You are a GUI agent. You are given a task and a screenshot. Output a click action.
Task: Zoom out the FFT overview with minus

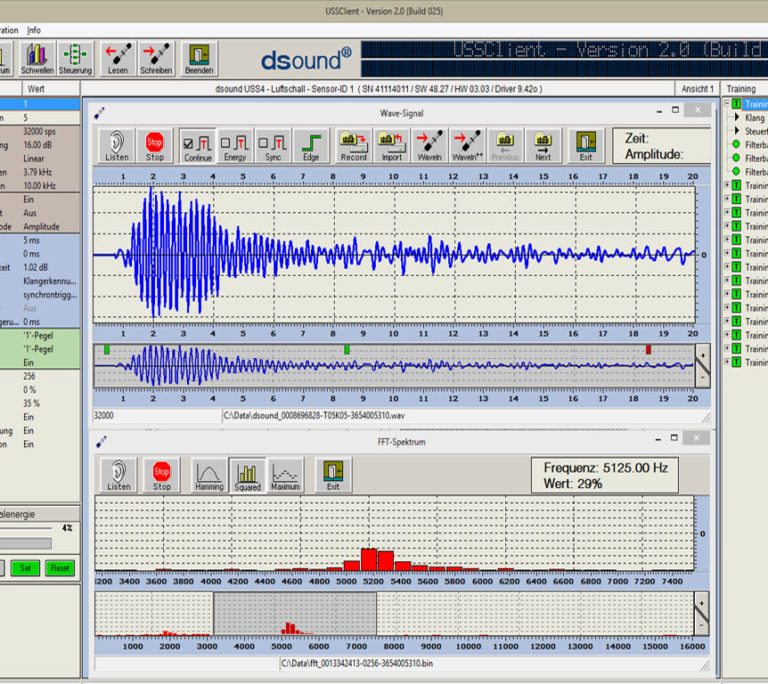point(702,626)
